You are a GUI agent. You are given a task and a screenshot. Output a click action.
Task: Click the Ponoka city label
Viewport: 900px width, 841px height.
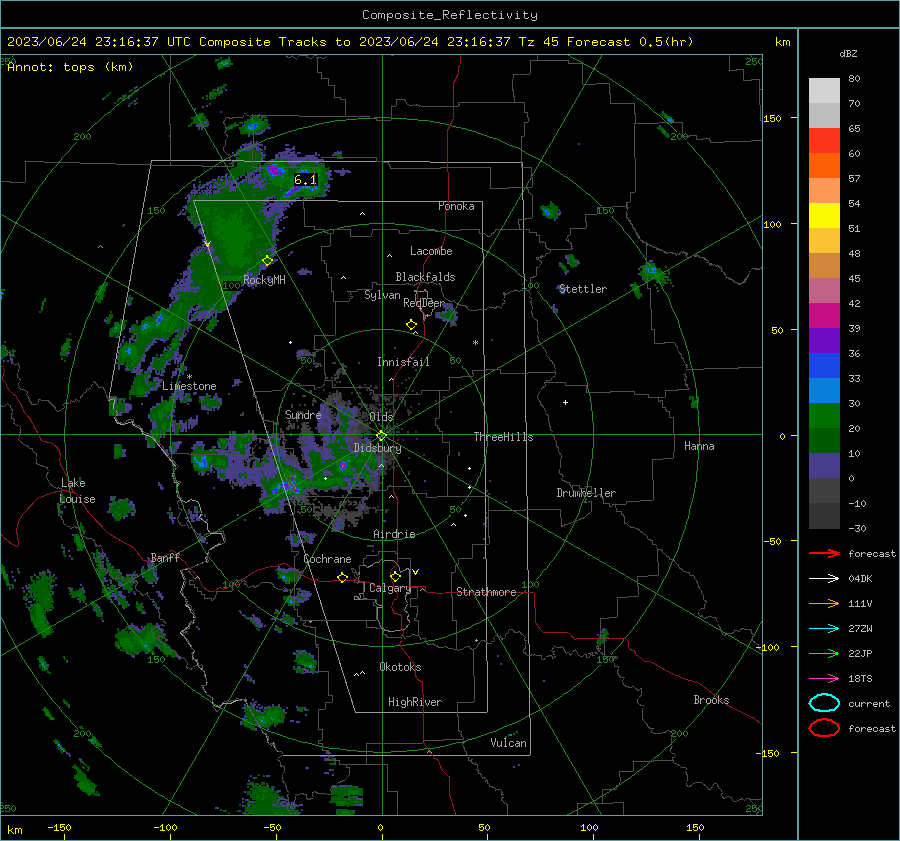pyautogui.click(x=456, y=206)
